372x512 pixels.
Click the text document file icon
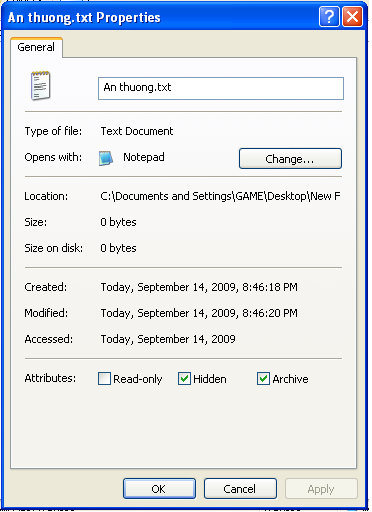41,86
